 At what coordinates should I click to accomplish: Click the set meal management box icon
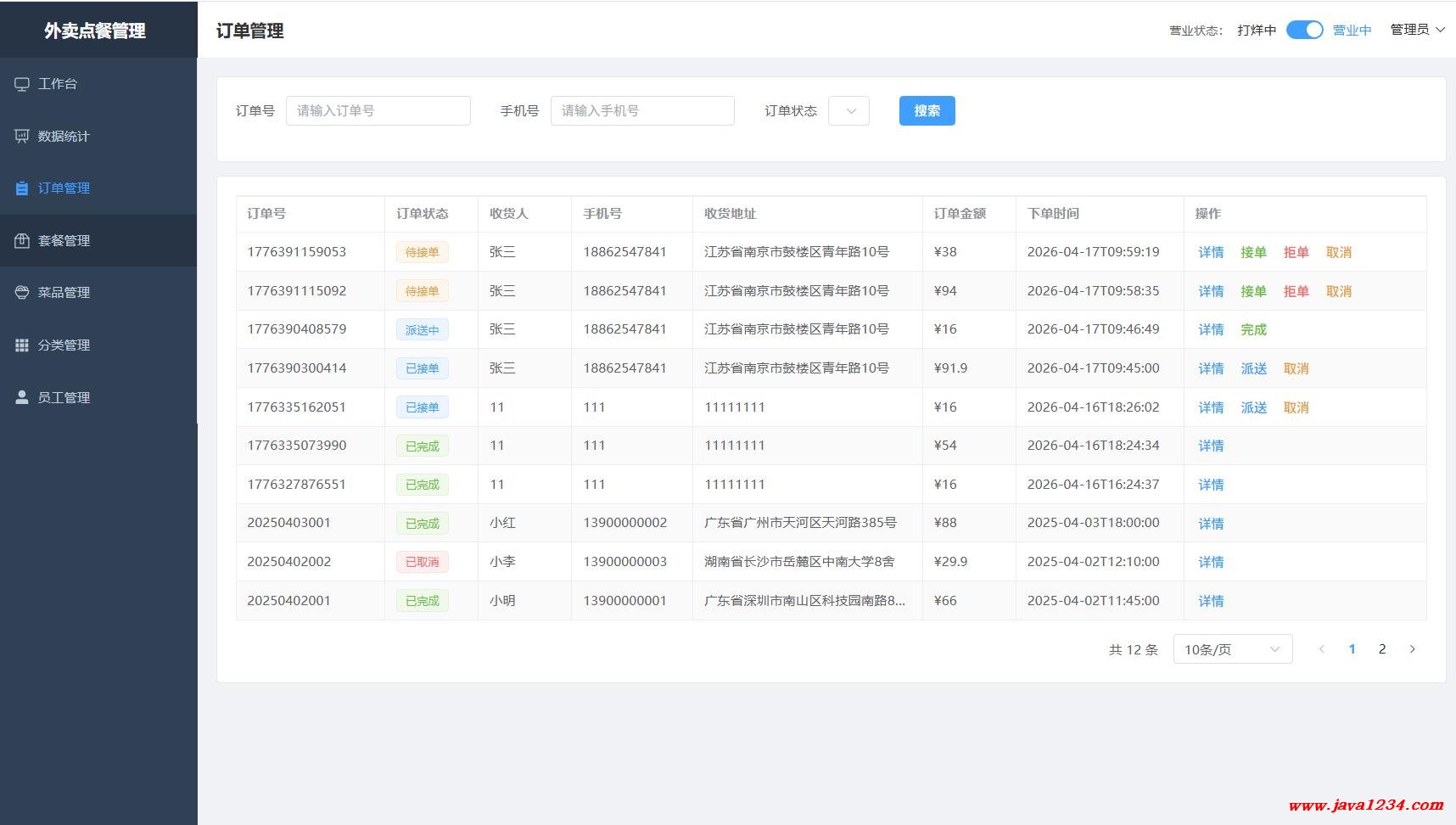(x=22, y=241)
